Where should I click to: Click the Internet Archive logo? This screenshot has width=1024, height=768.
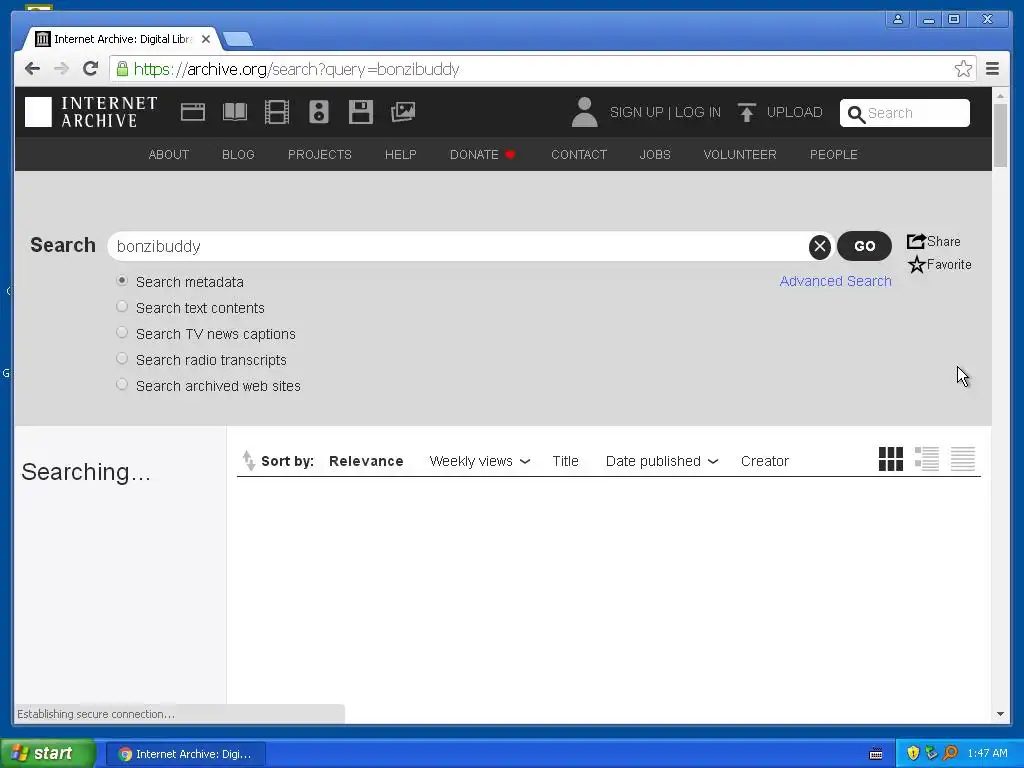(x=91, y=112)
